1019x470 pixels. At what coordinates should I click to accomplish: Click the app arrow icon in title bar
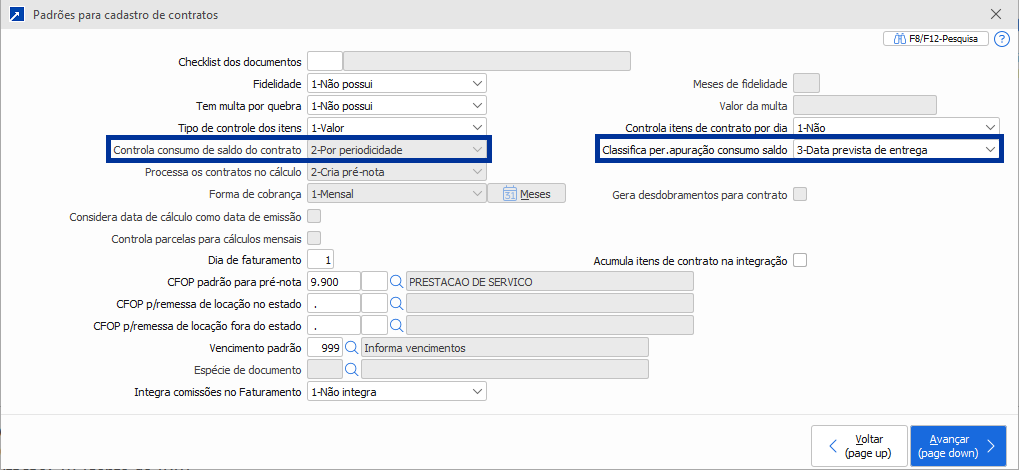pos(15,15)
